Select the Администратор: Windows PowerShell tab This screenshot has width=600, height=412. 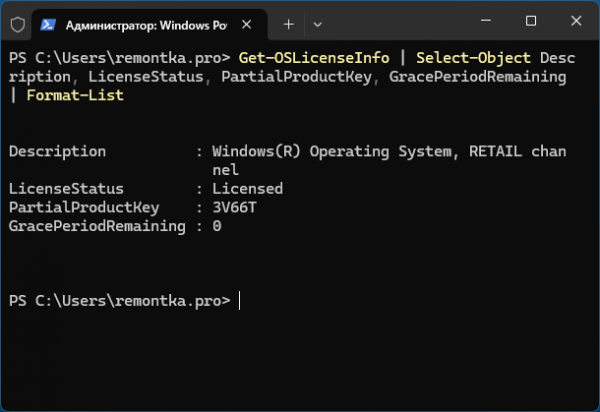coord(149,25)
